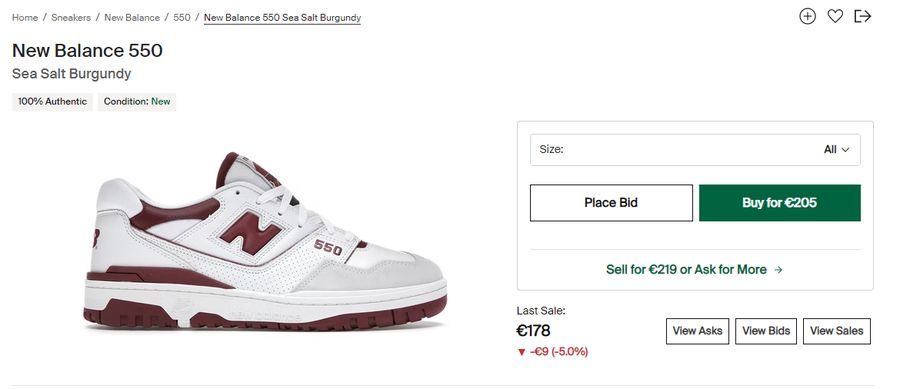
Task: Open View Asks
Action: point(697,331)
